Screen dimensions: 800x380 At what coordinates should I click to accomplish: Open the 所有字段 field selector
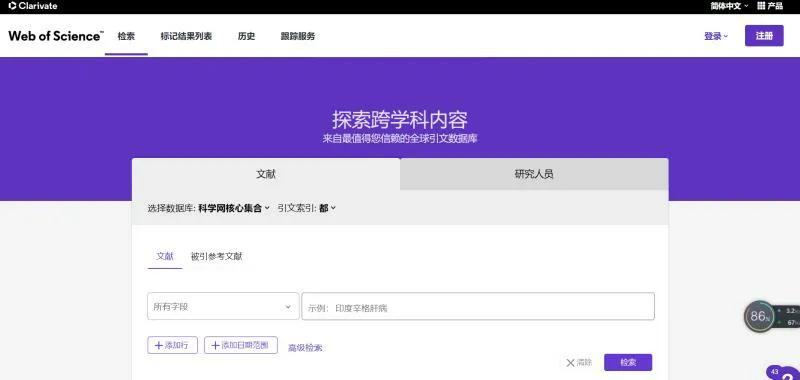(223, 307)
